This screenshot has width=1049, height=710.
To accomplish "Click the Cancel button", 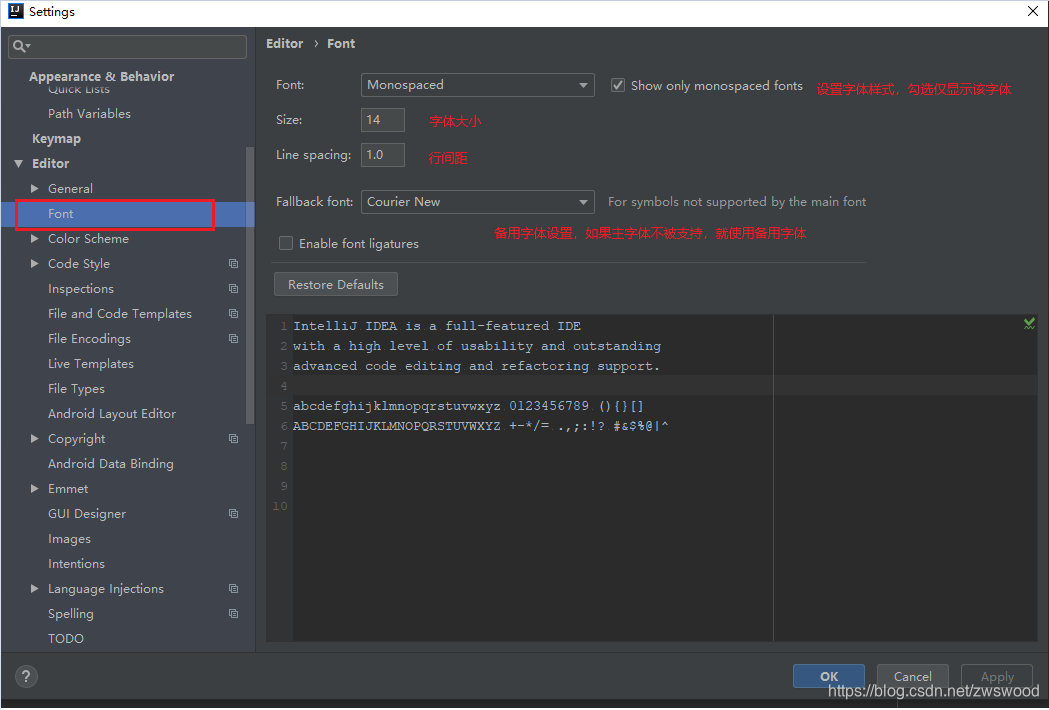I will [913, 676].
